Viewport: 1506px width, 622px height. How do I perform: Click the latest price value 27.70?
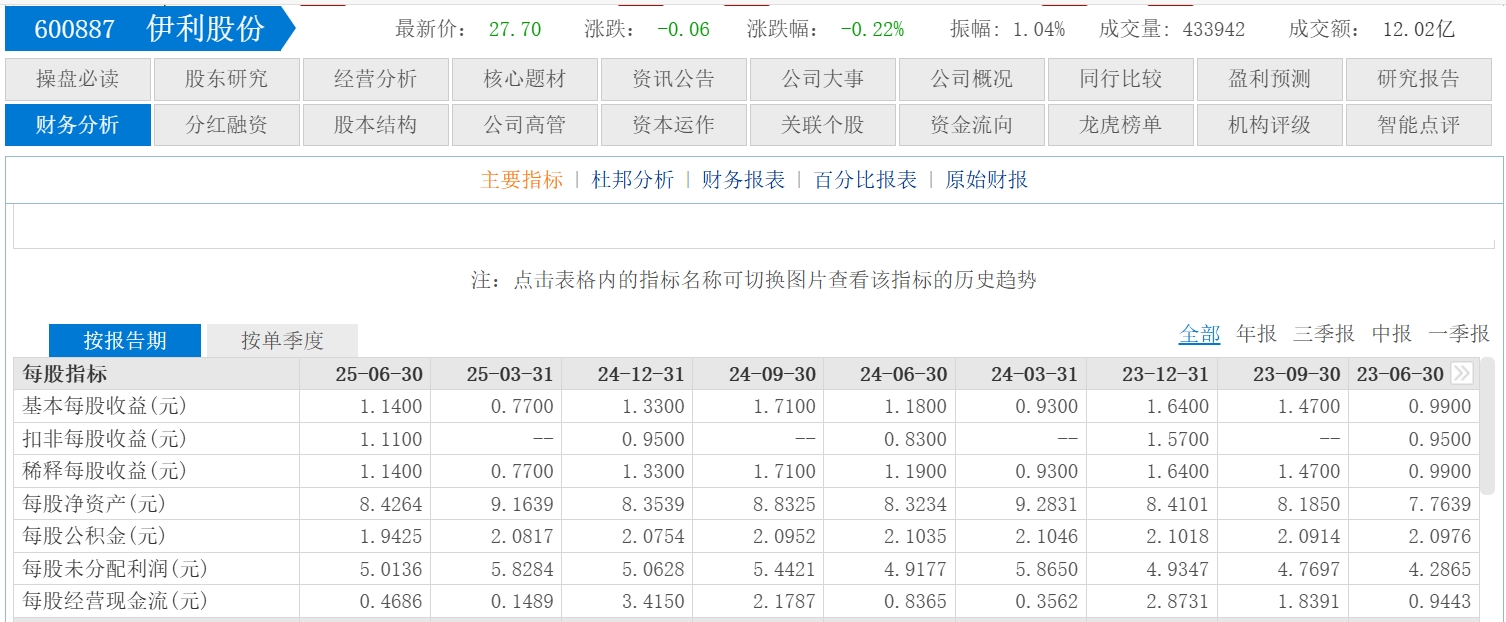click(515, 29)
